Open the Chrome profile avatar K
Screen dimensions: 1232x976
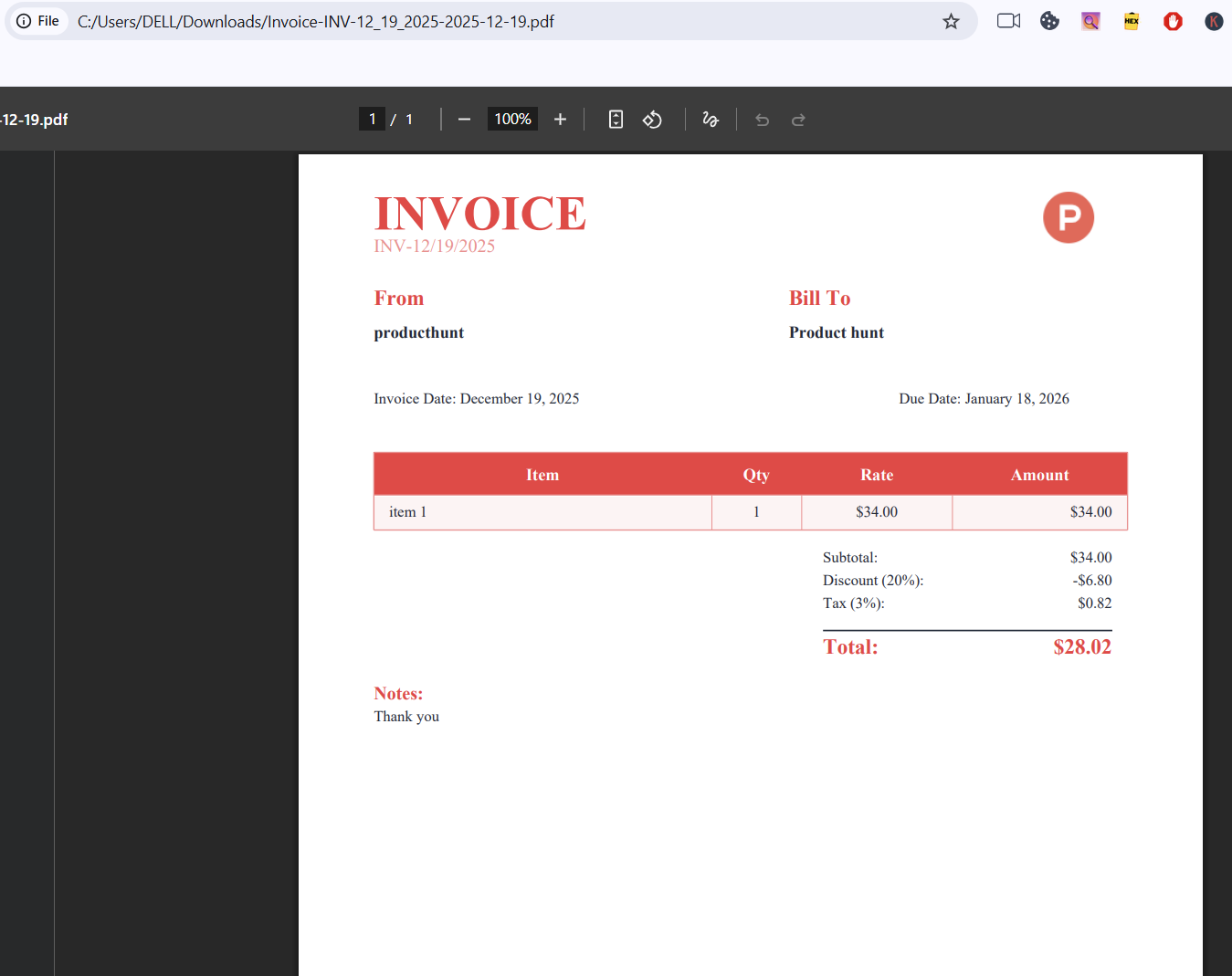(1213, 21)
